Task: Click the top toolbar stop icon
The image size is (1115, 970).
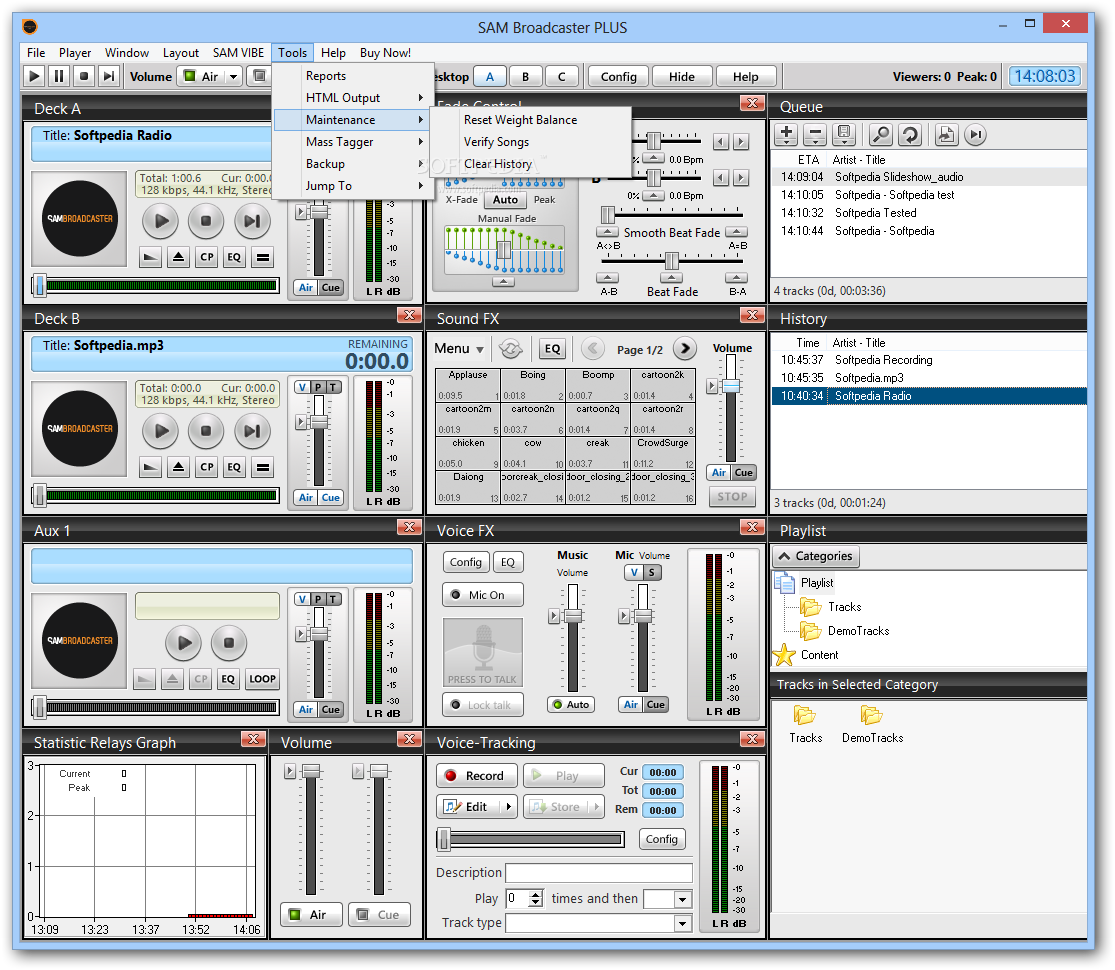Action: 84,75
